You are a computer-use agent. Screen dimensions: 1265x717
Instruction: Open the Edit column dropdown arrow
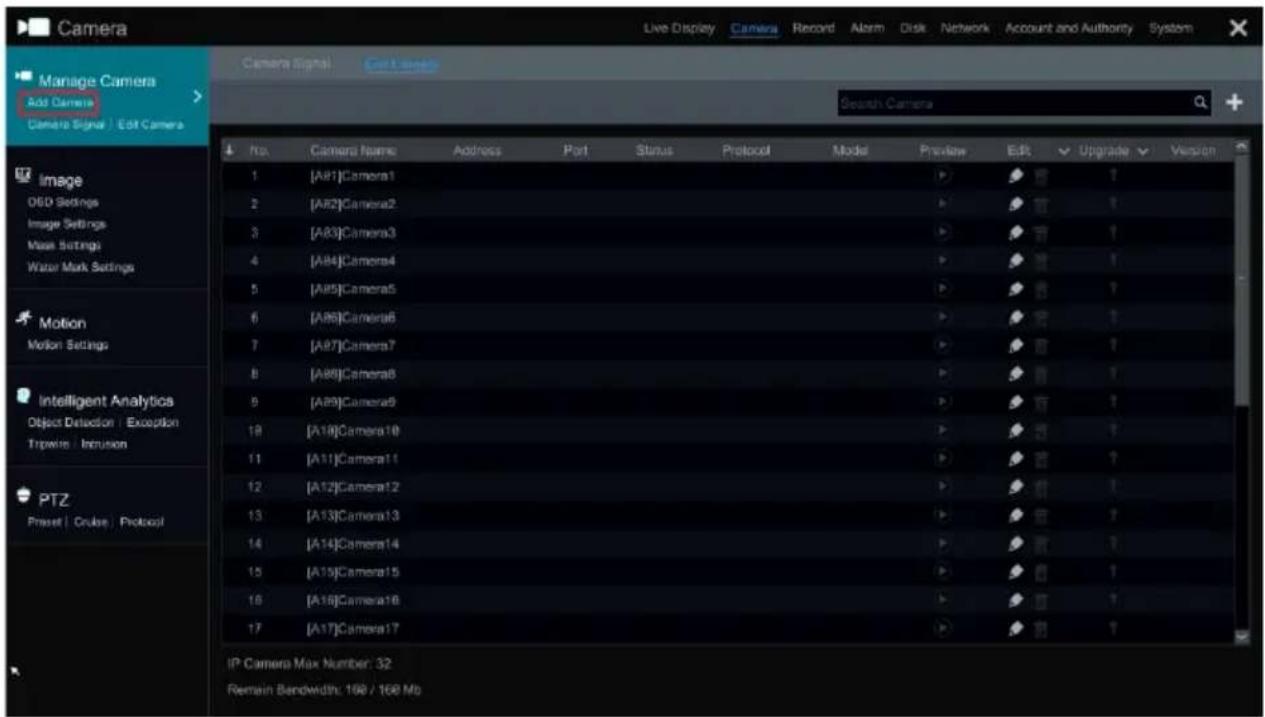point(1062,150)
